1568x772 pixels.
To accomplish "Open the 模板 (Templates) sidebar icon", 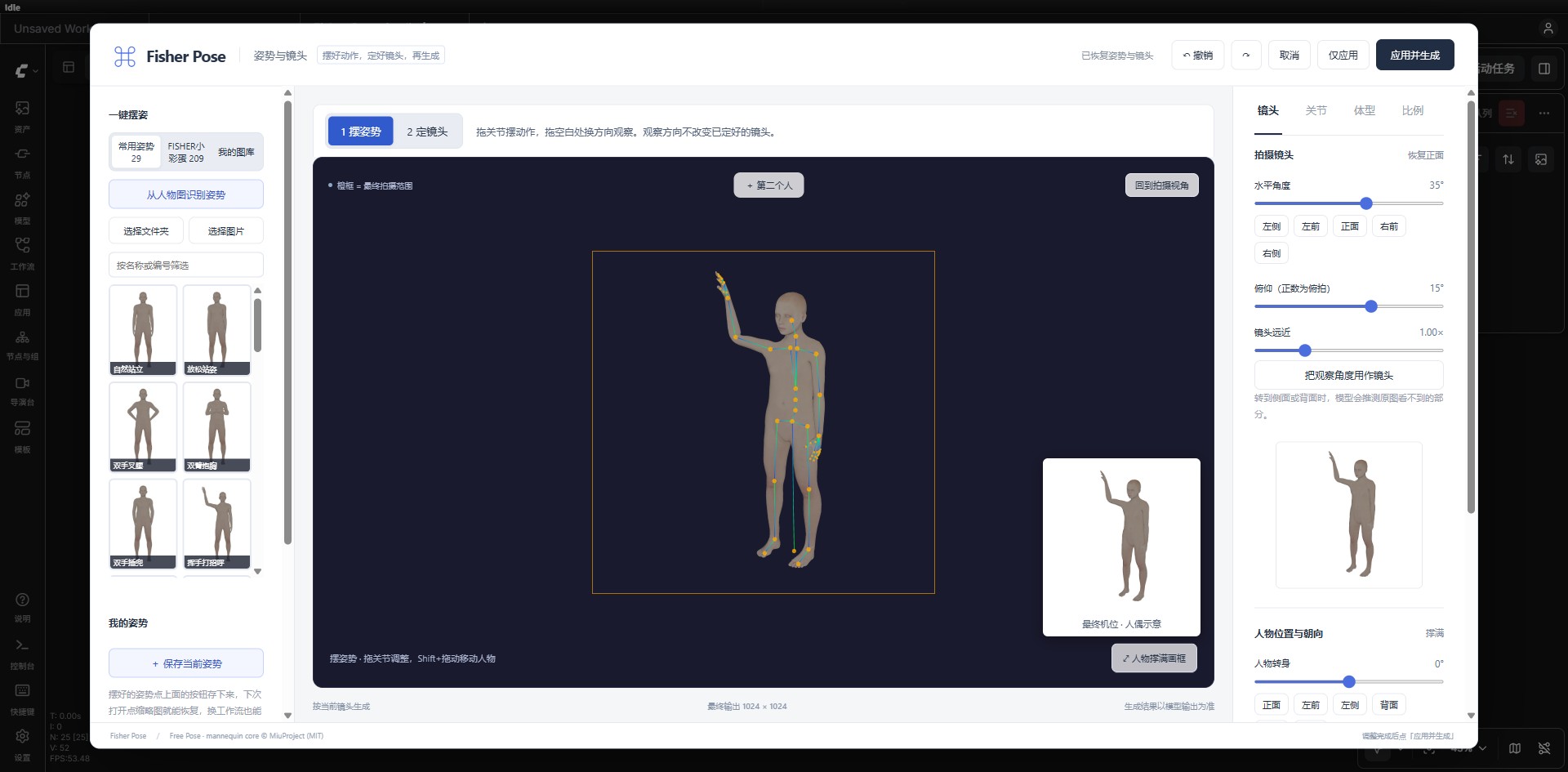I will [22, 436].
